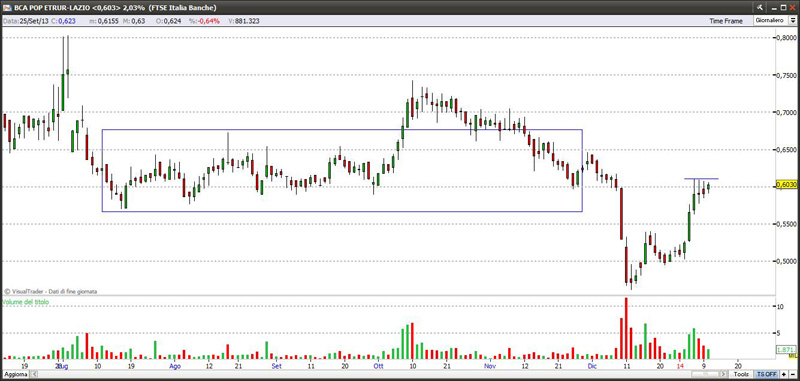Click the 'V: 881.323' volume value
Viewport: 800px width, 381px height.
pos(244,21)
